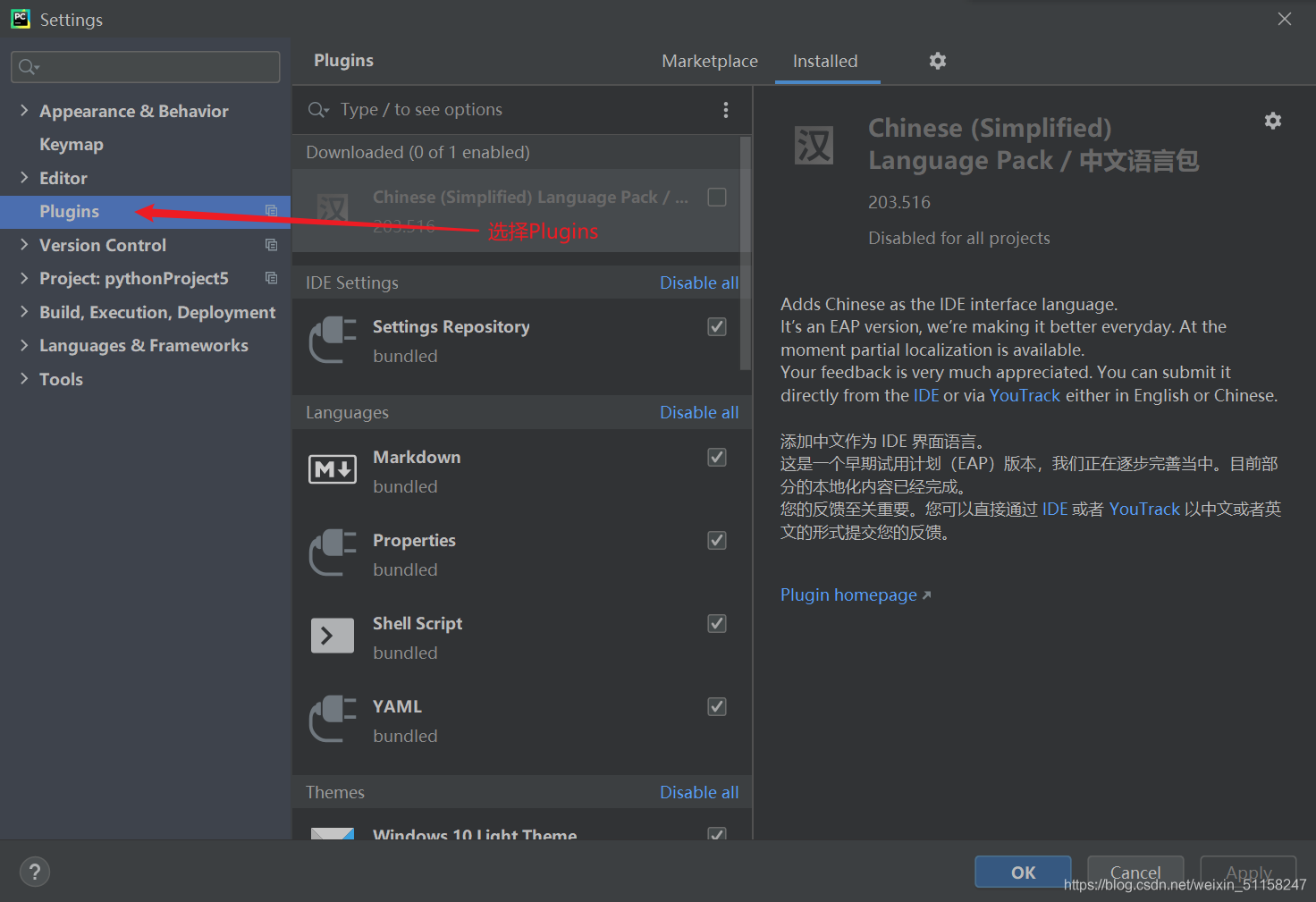Screen dimensions: 1316x902
Task: Click the Properties plugin plug icon
Action: tap(333, 552)
